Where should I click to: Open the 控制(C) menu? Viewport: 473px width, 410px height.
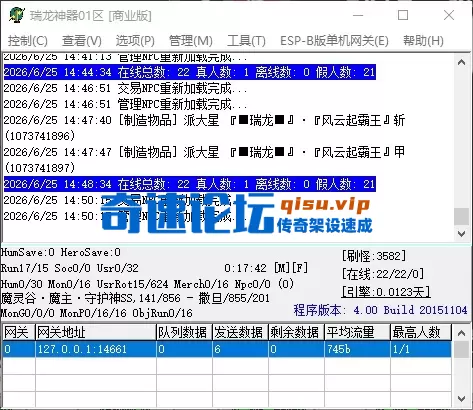tap(28, 41)
